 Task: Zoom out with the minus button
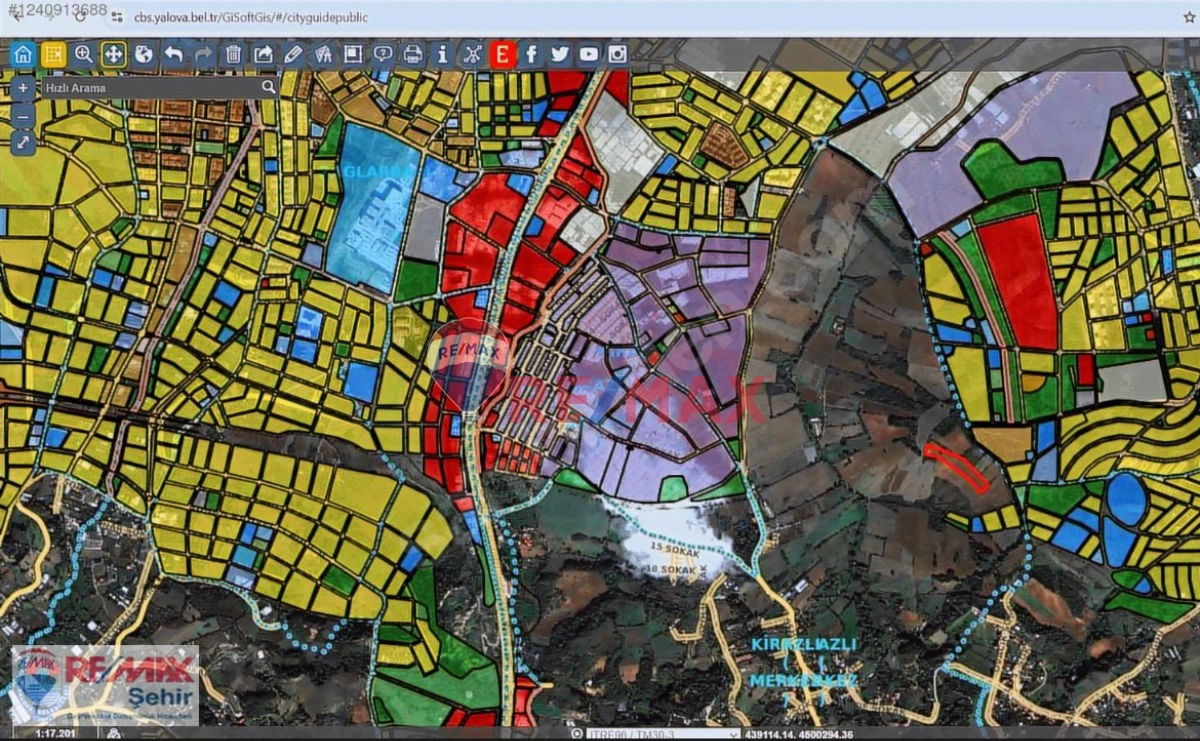coord(24,115)
